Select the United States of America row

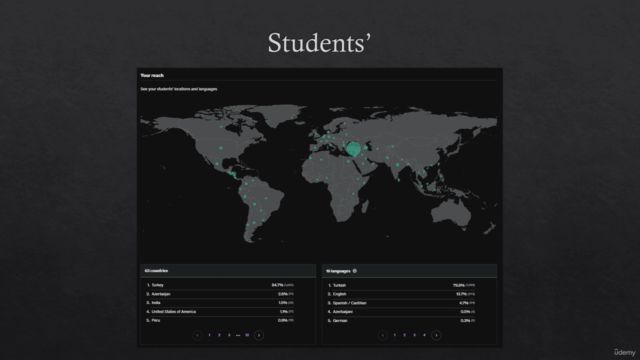[220, 311]
